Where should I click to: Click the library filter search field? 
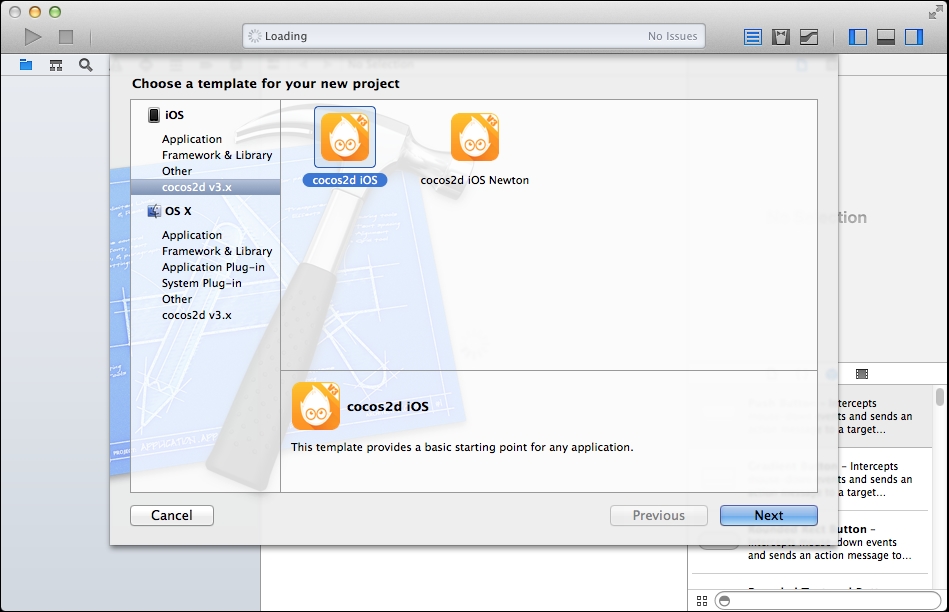tap(827, 601)
